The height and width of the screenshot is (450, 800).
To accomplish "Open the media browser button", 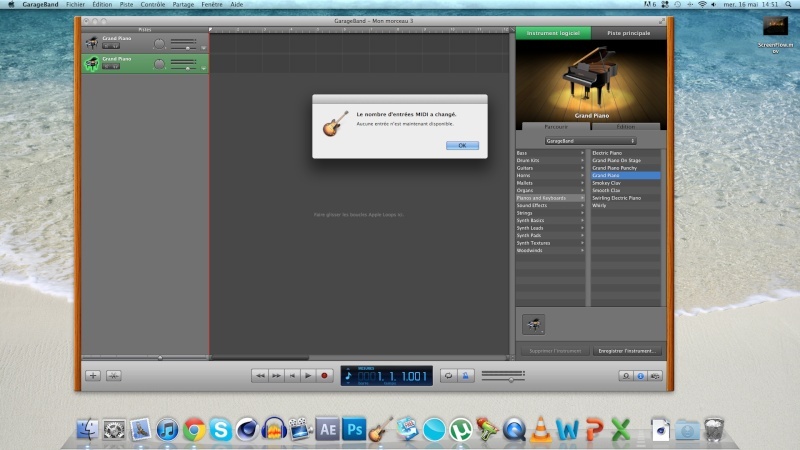I will (655, 375).
